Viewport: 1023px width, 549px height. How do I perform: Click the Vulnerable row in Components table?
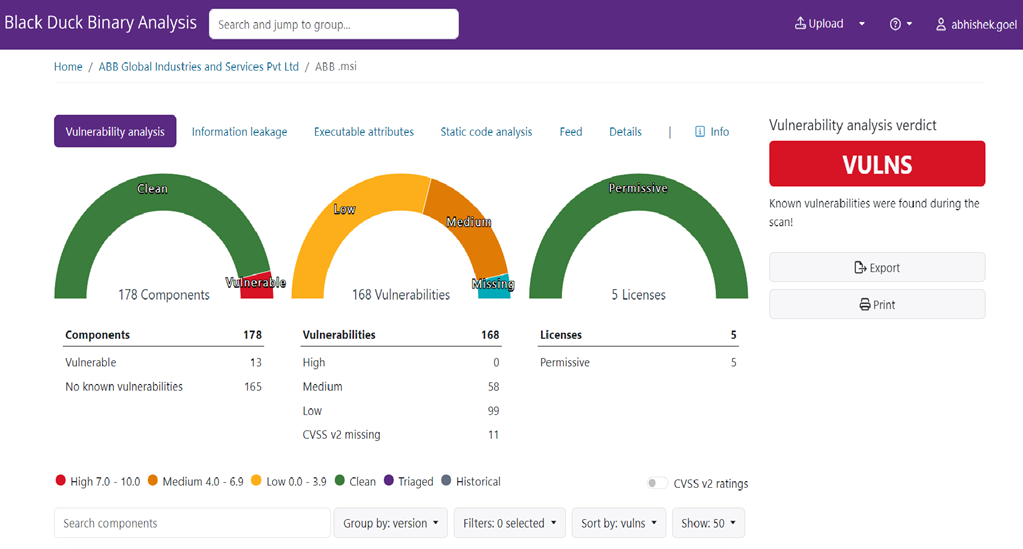tap(163, 362)
